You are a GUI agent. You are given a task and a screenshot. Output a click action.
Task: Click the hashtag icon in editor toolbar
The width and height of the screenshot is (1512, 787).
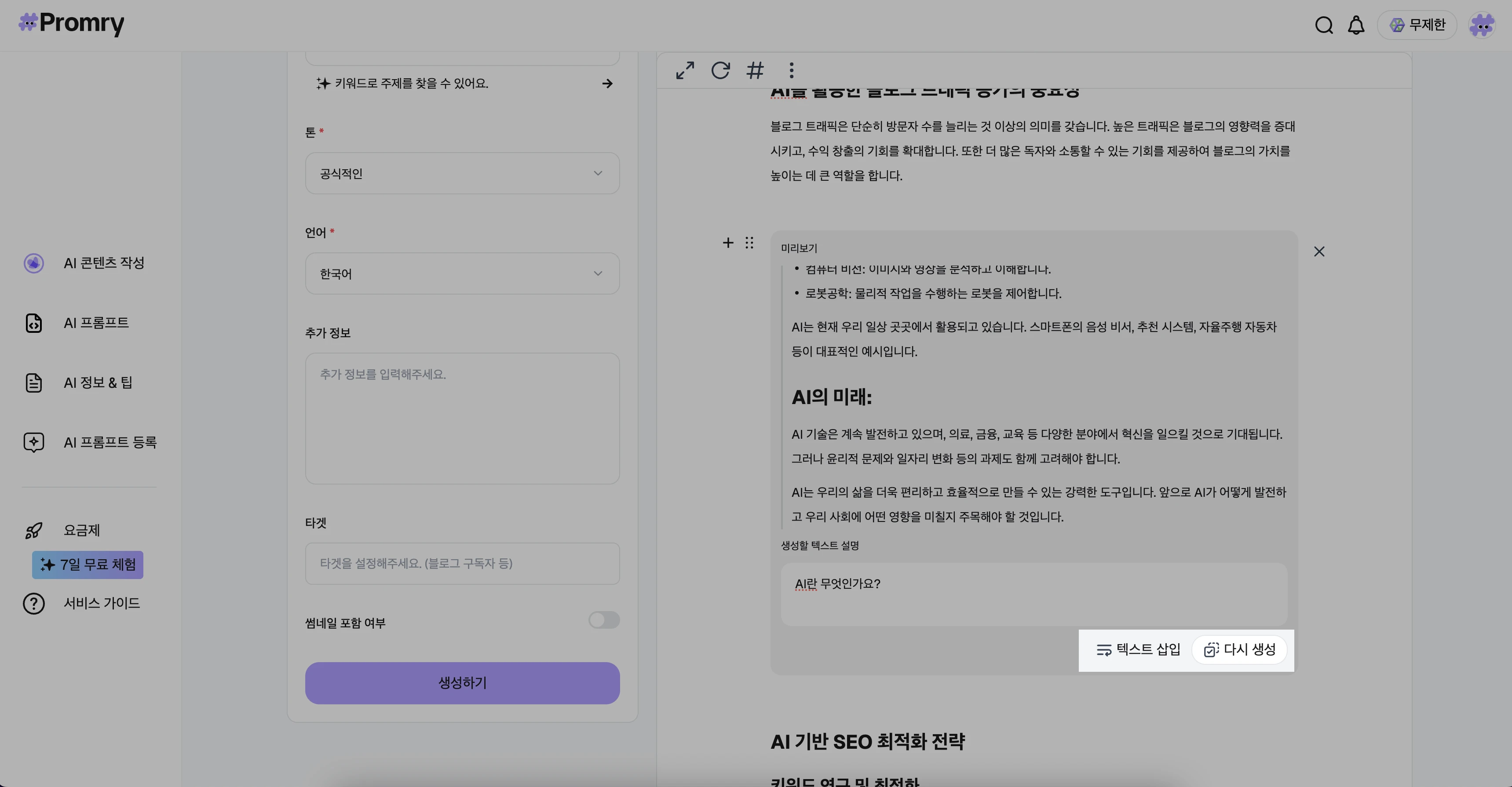756,70
